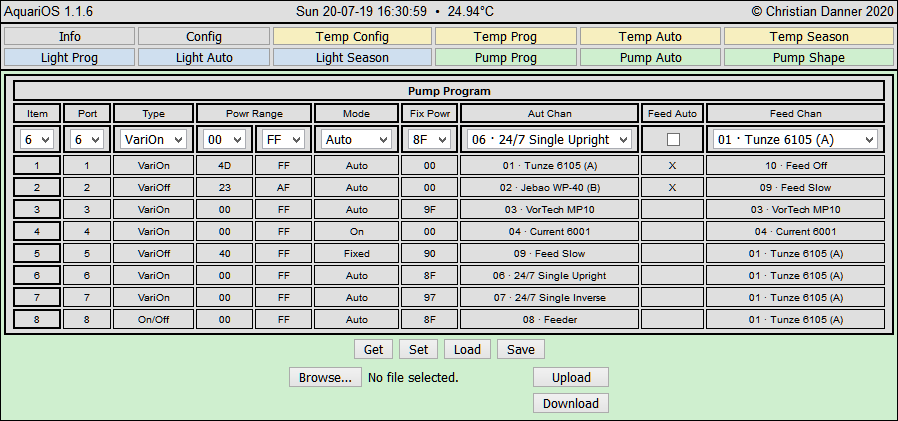Expand the Fix Powr dropdown showing 8F

429,139
